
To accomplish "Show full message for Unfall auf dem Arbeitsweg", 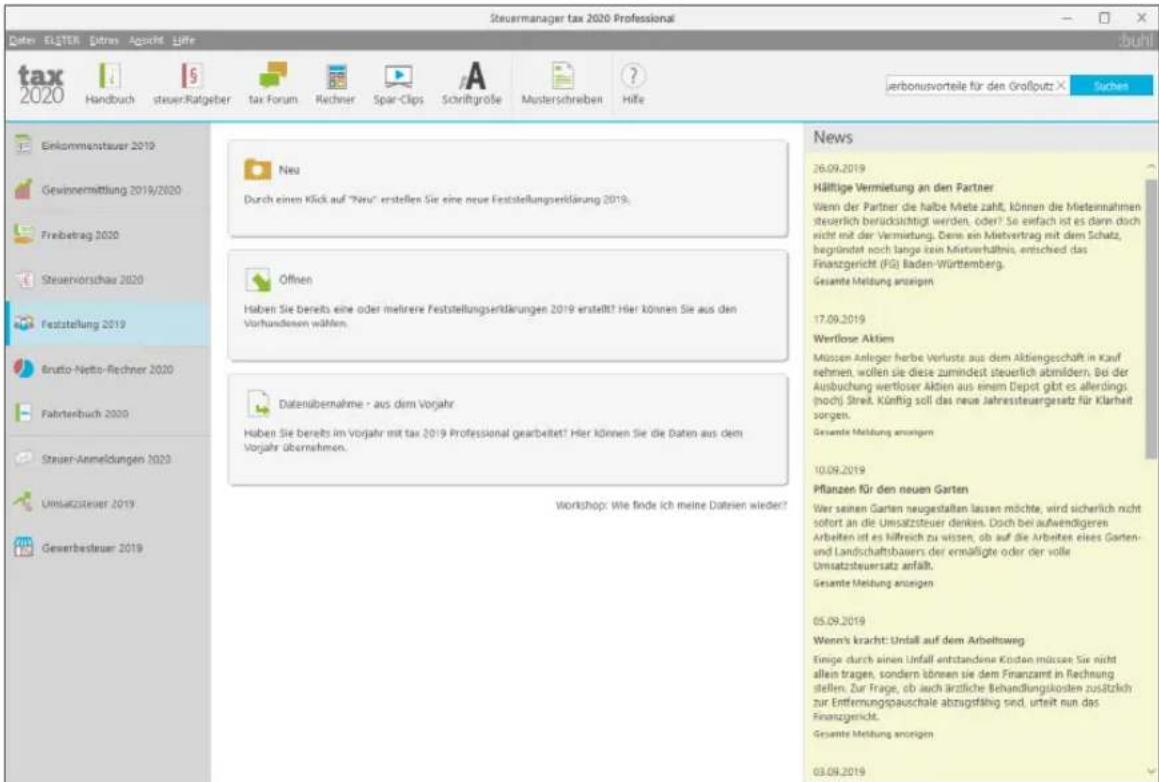I will coord(873,734).
